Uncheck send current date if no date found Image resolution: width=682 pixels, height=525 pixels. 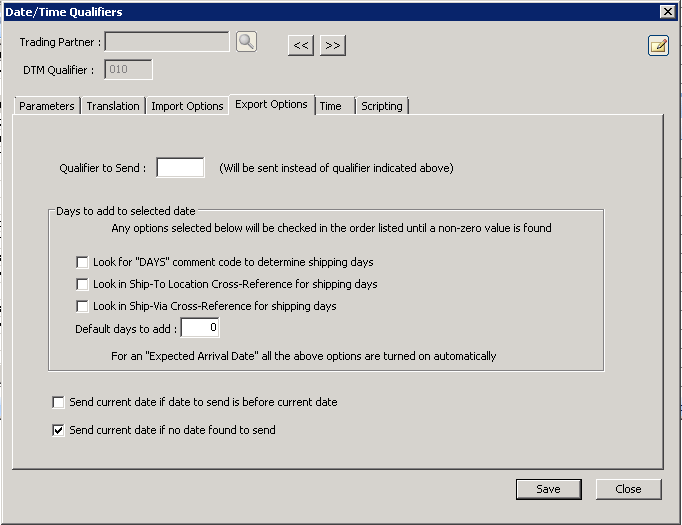(x=59, y=430)
